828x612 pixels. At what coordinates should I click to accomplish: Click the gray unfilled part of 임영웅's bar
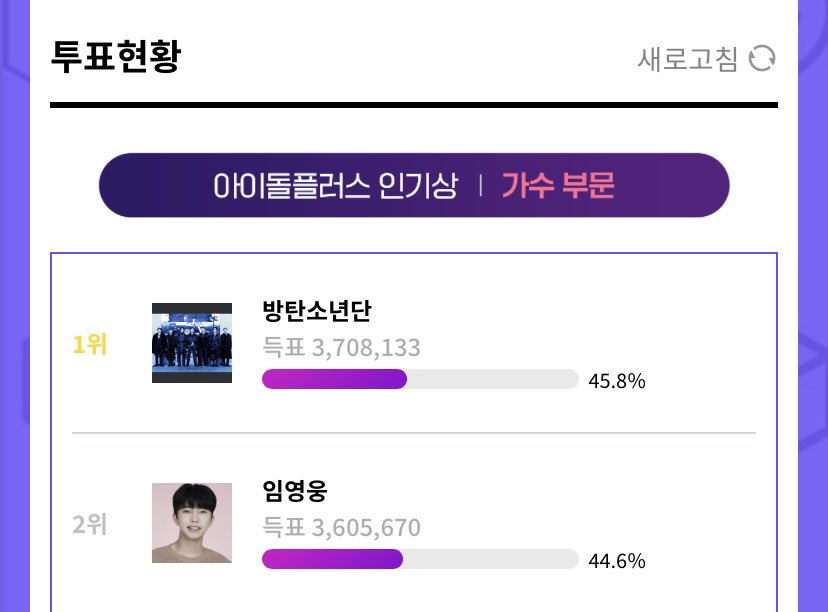[491, 559]
